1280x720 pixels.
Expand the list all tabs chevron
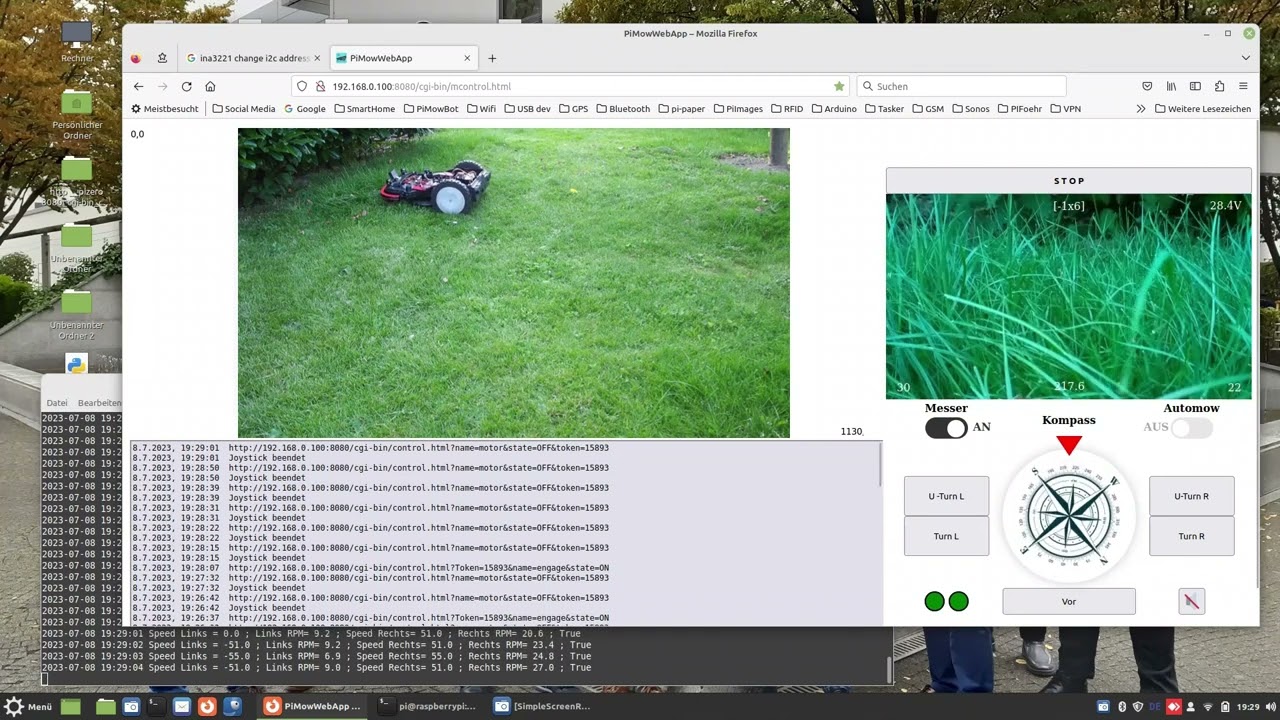pyautogui.click(x=1245, y=58)
